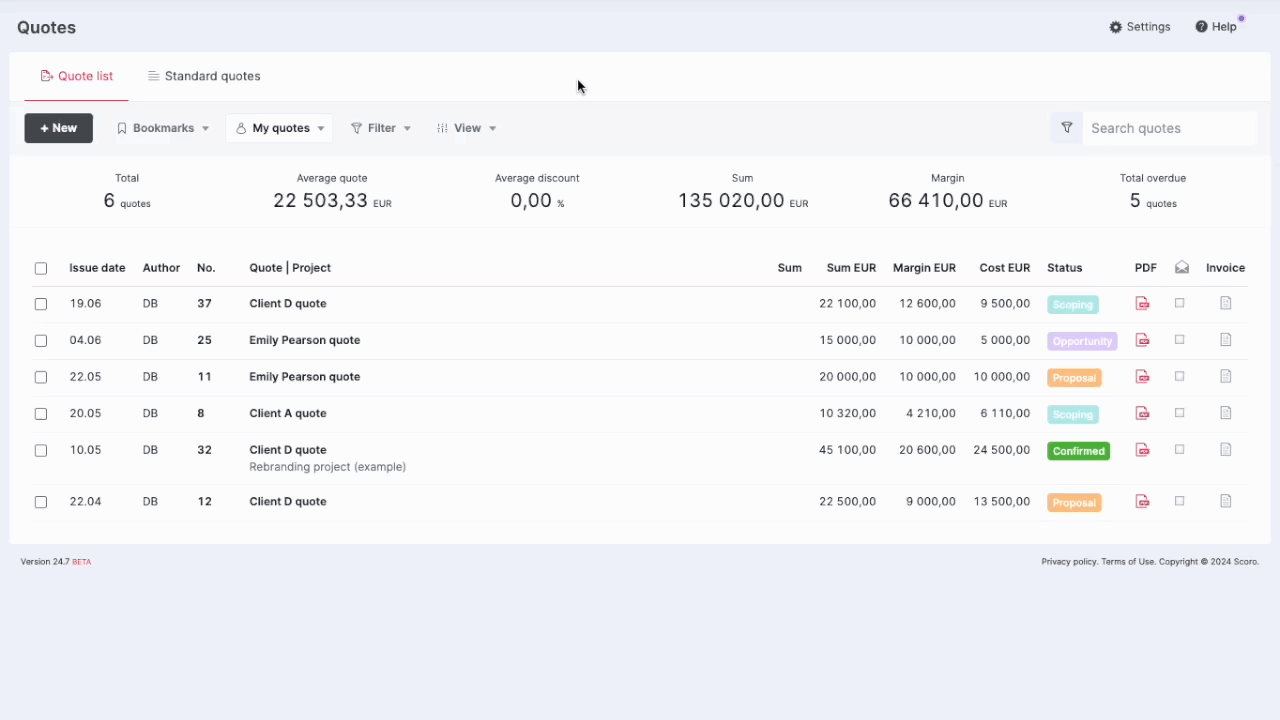
Task: Check the row for quote 25
Action: [x=41, y=341]
